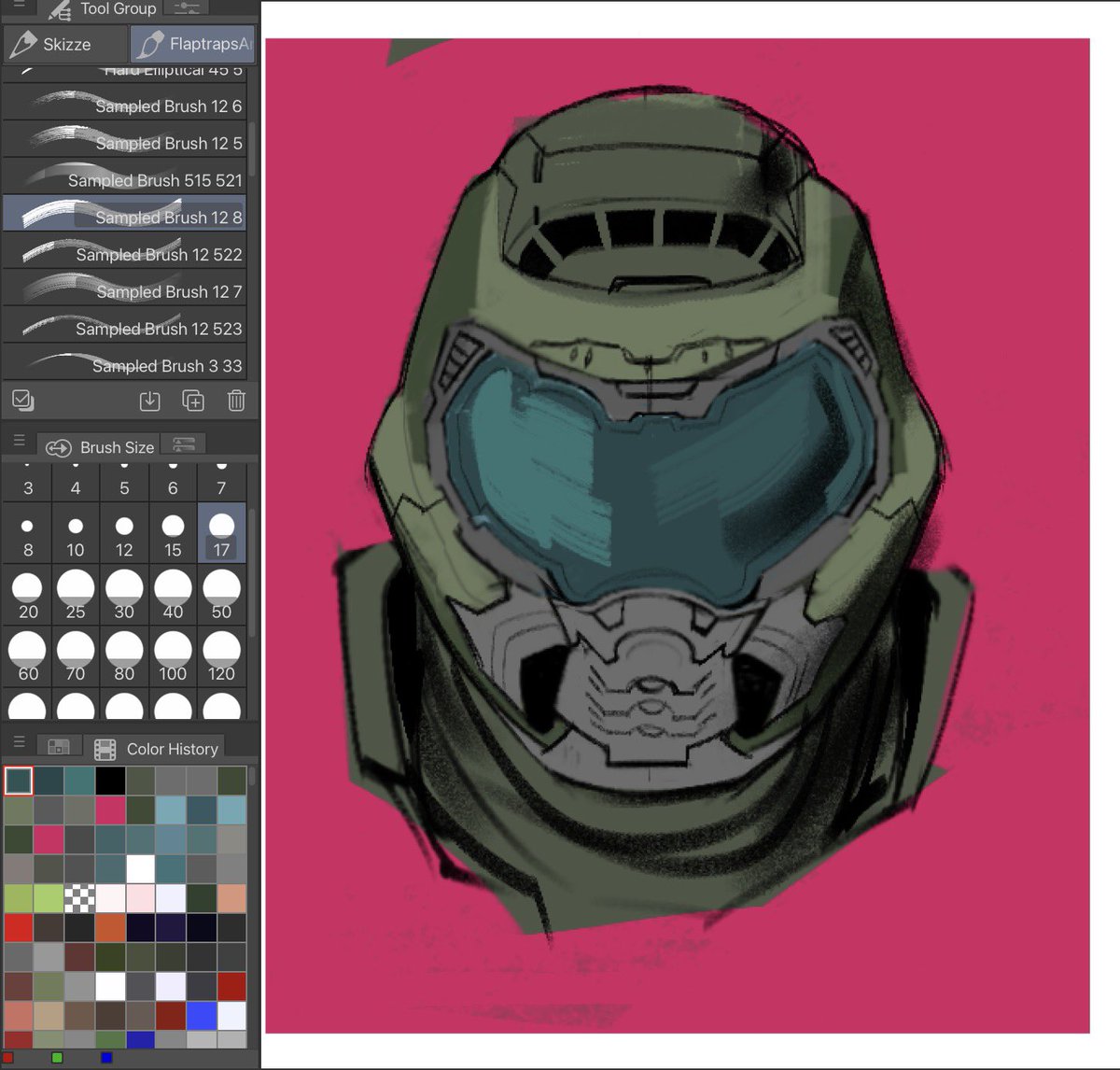
Task: Select the bright blue swatch
Action: 201,1016
